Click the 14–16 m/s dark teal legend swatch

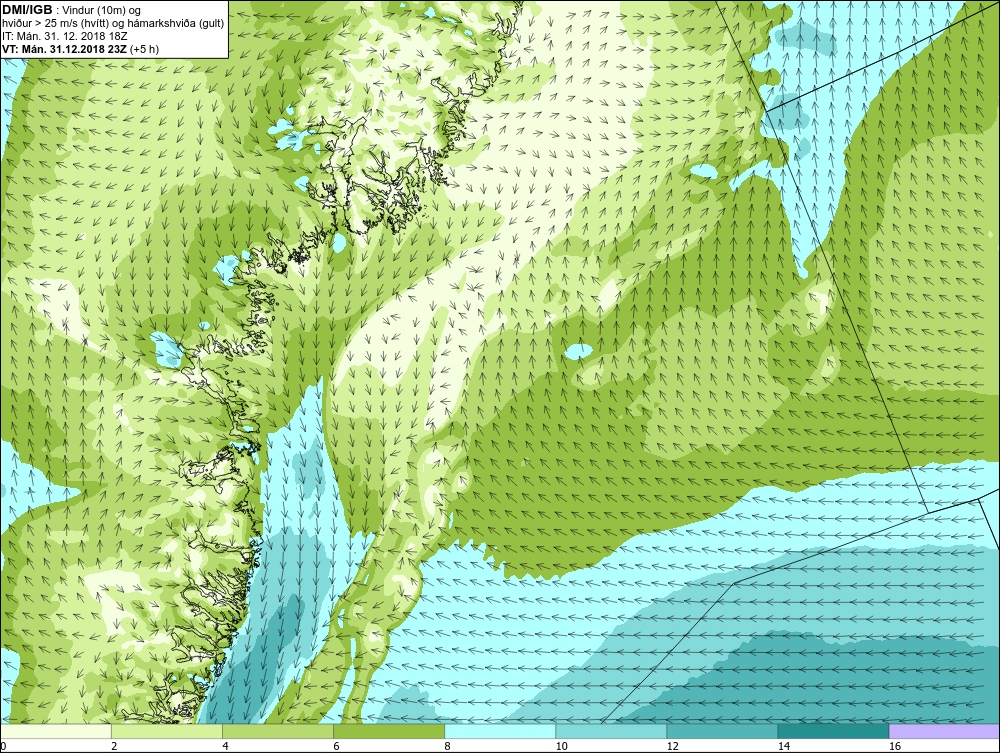(832, 731)
